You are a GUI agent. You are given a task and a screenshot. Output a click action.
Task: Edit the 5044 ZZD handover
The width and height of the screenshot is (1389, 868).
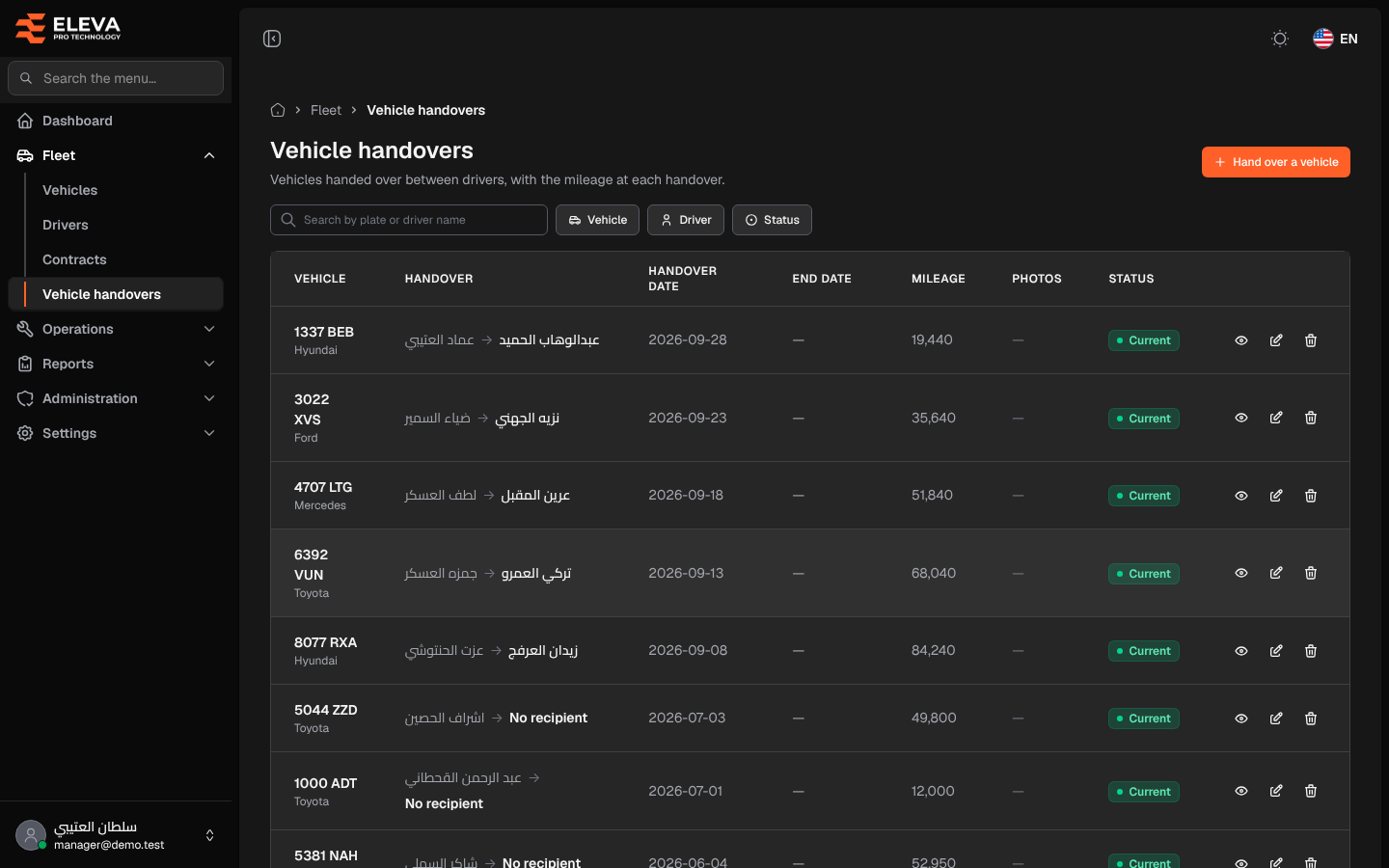point(1276,719)
